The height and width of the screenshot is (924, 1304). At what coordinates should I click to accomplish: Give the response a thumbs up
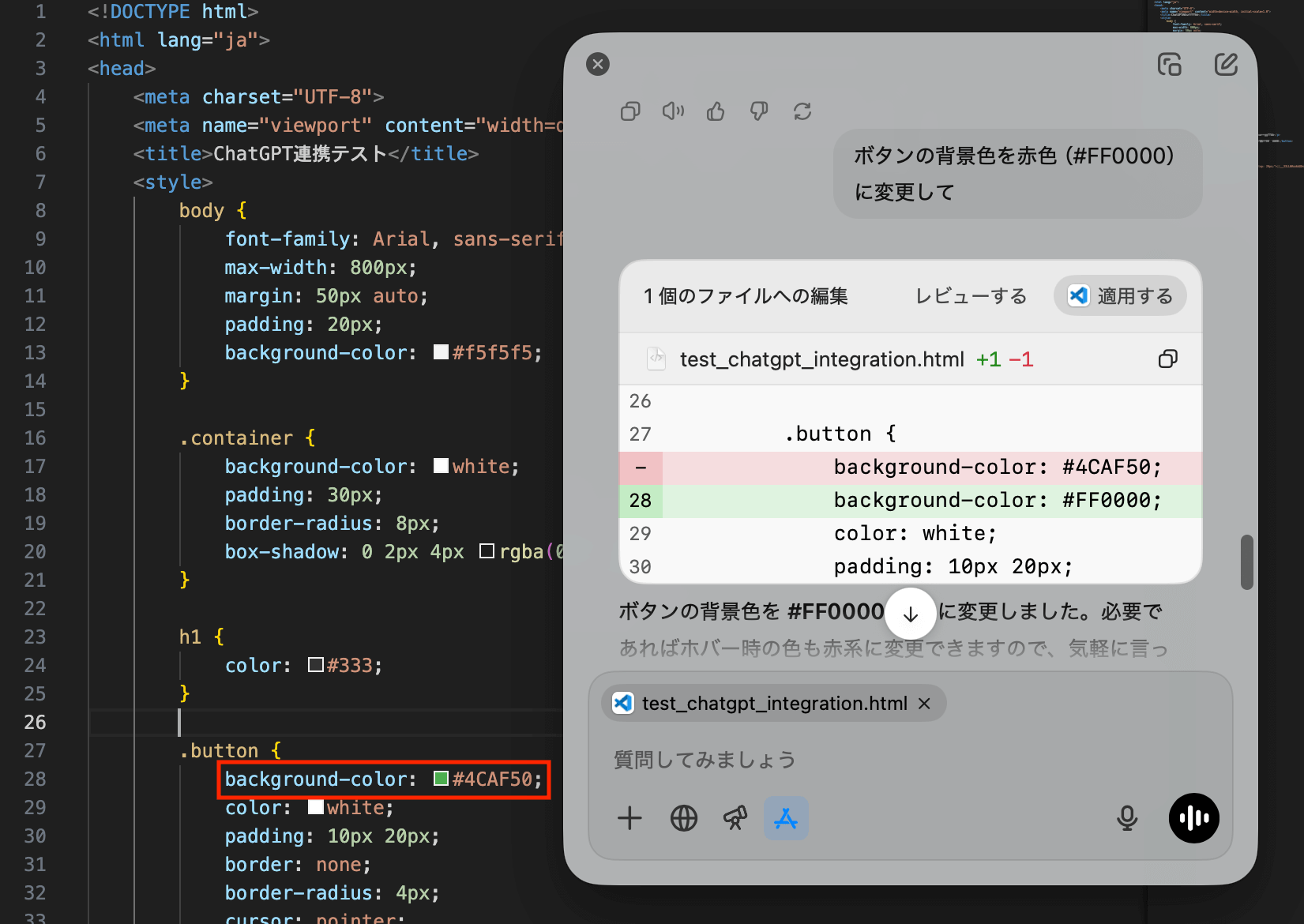716,111
